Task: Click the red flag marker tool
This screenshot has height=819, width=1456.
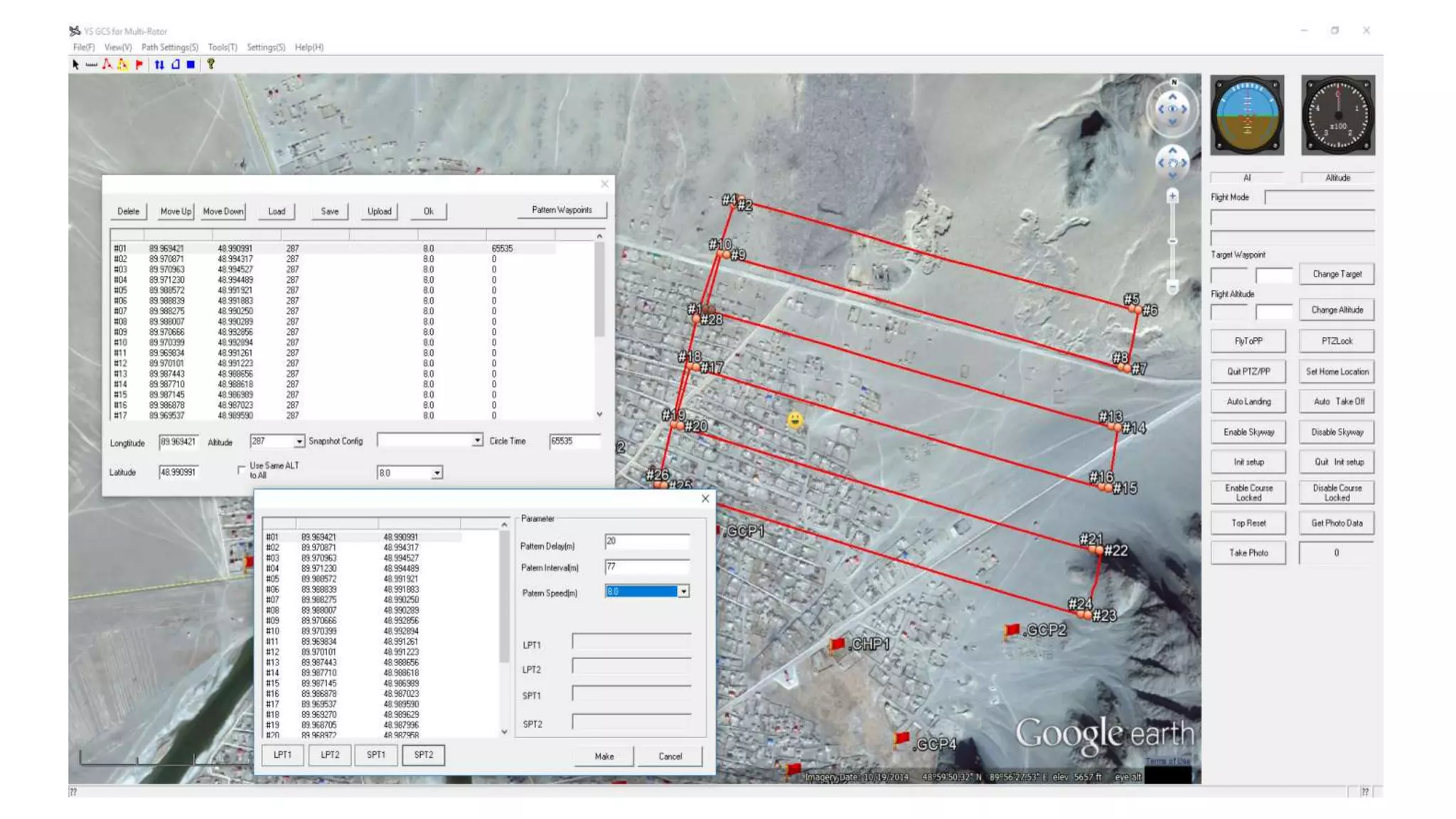Action: pyautogui.click(x=139, y=65)
